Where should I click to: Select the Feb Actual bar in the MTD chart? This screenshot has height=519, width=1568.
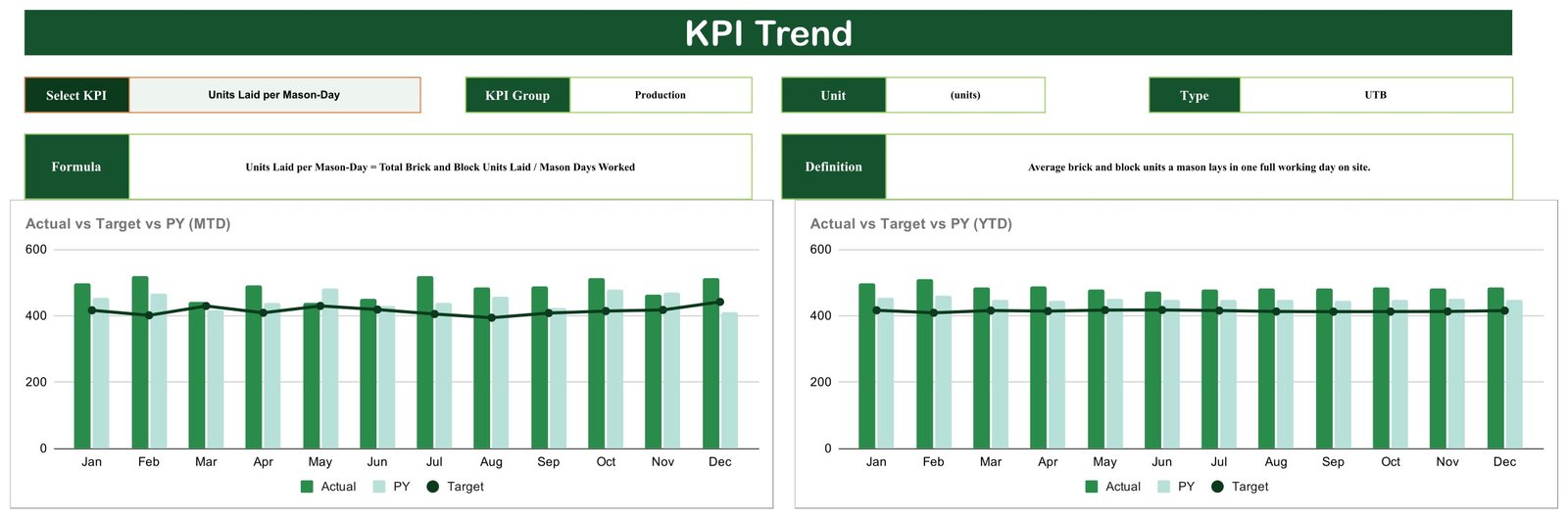point(140,362)
